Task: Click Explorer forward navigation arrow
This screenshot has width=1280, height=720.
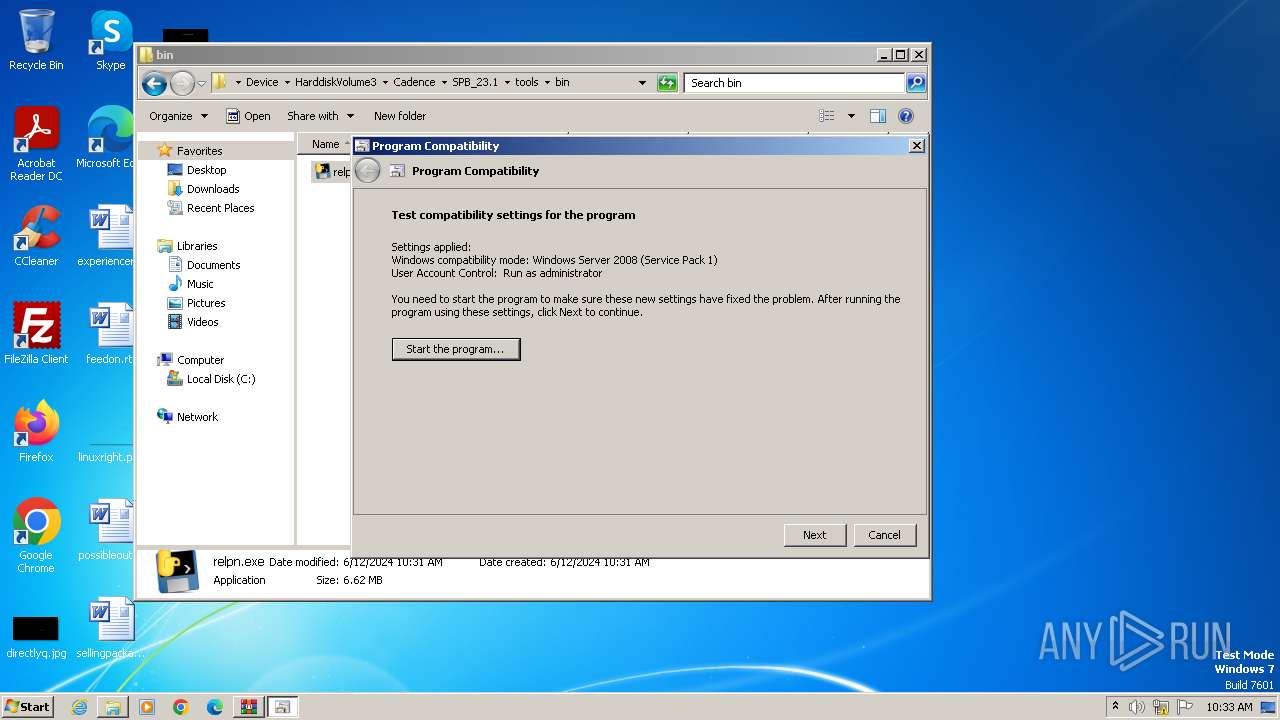Action: [182, 83]
